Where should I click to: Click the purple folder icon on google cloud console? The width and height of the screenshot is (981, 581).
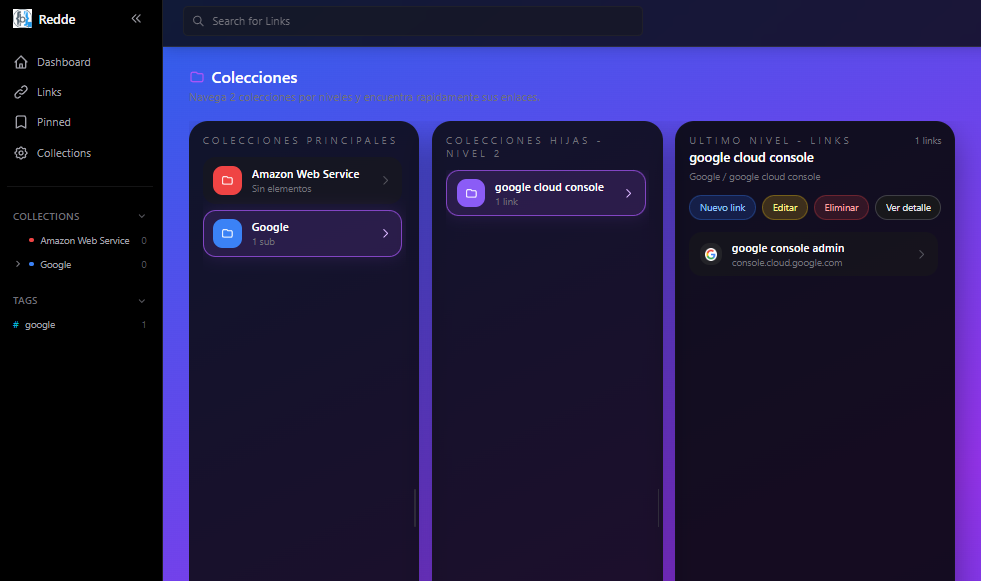coord(470,192)
